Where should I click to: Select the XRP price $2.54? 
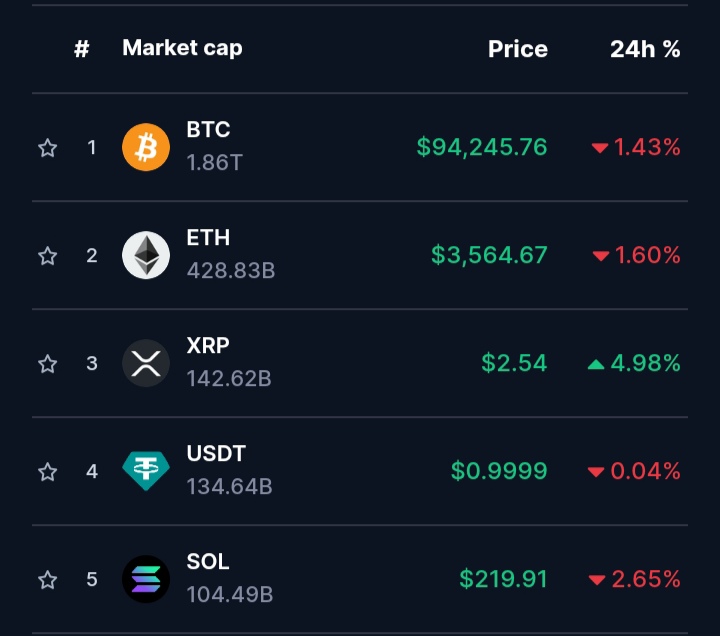pyautogui.click(x=514, y=363)
